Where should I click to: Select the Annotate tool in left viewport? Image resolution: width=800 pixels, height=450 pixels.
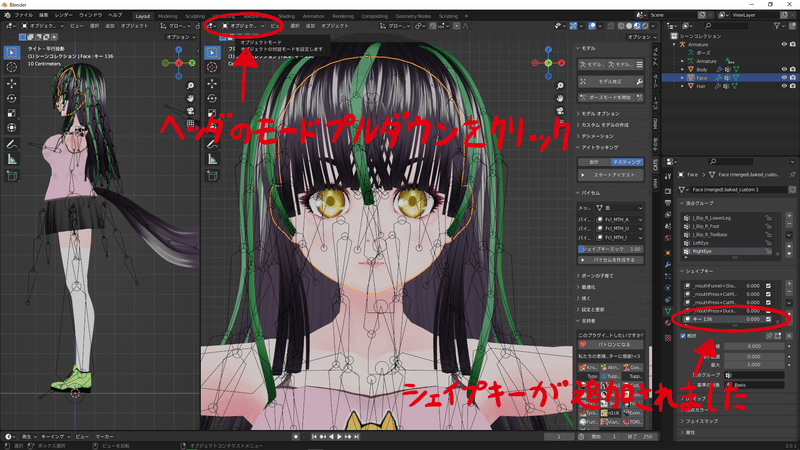[x=12, y=144]
